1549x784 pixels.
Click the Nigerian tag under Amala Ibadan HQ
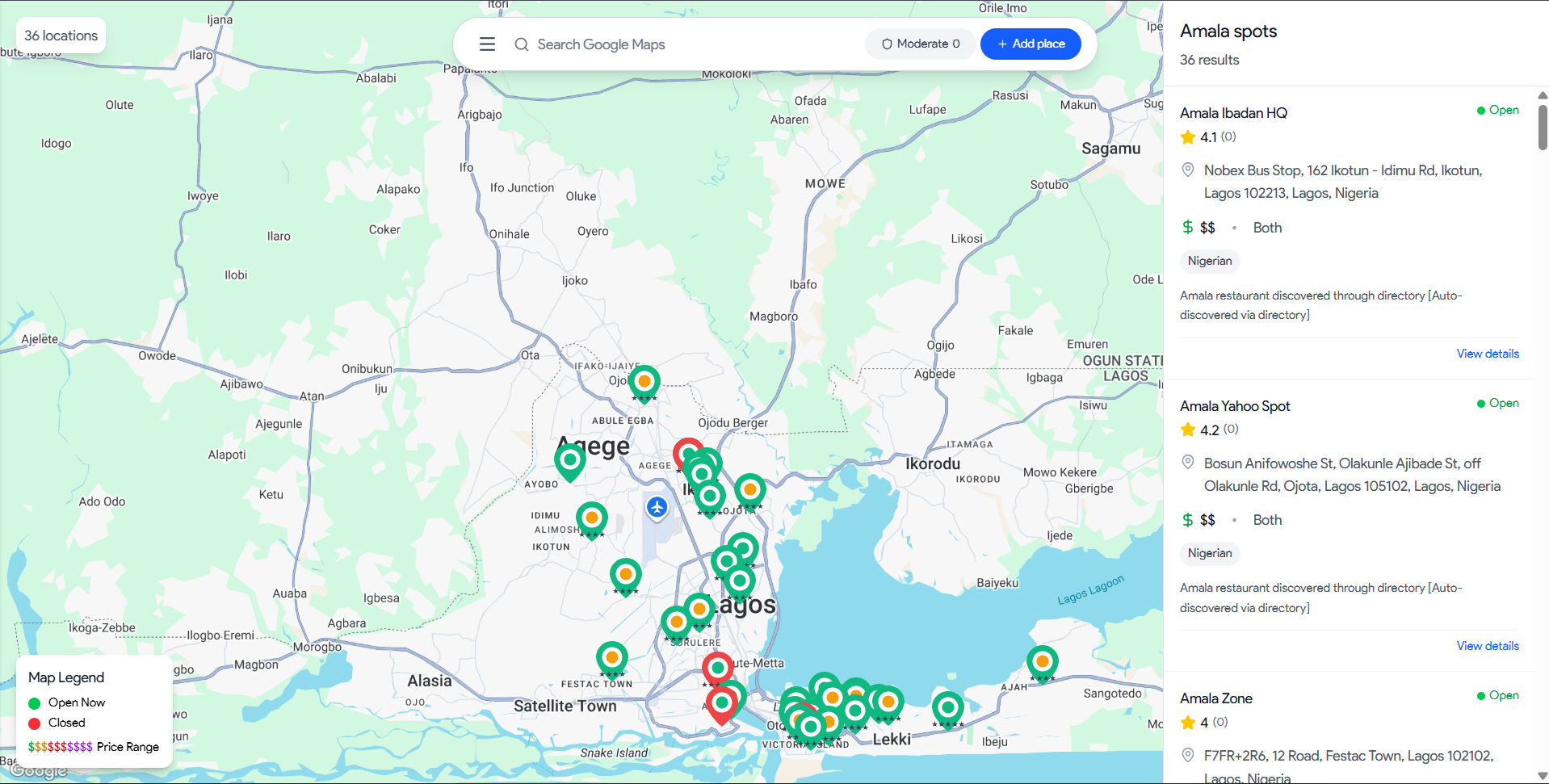[x=1210, y=261]
